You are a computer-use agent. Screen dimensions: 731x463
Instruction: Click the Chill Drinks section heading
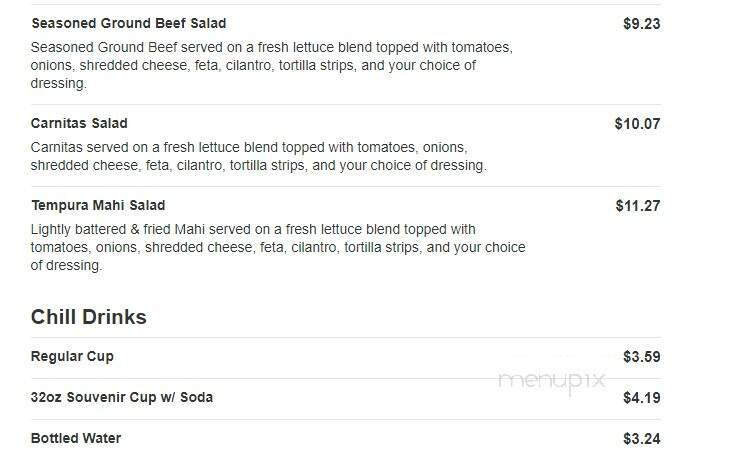[x=88, y=317]
